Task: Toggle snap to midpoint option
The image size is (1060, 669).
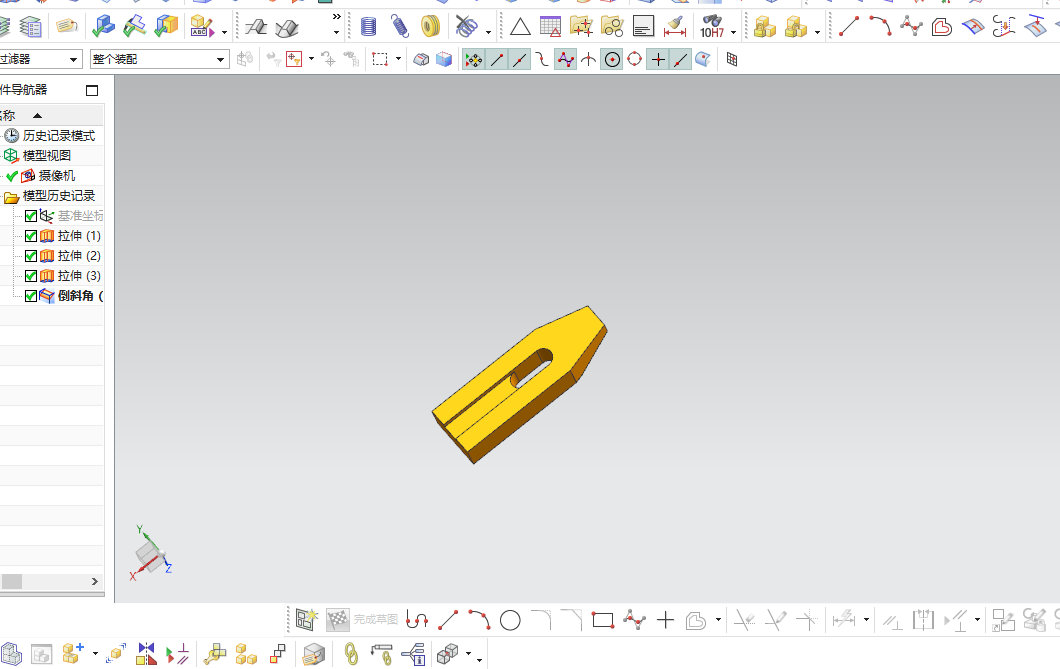Action: [519, 59]
